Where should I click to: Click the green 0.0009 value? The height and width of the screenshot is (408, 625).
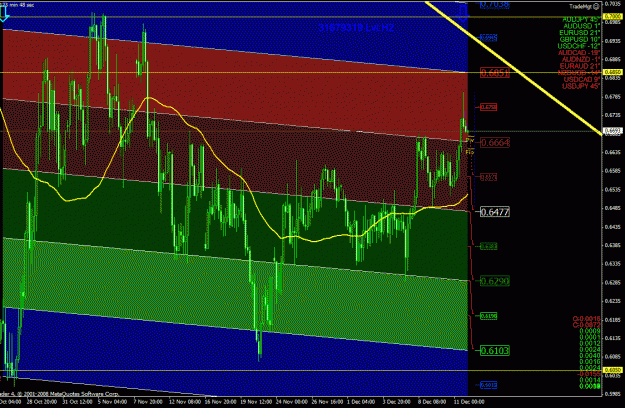[590, 331]
